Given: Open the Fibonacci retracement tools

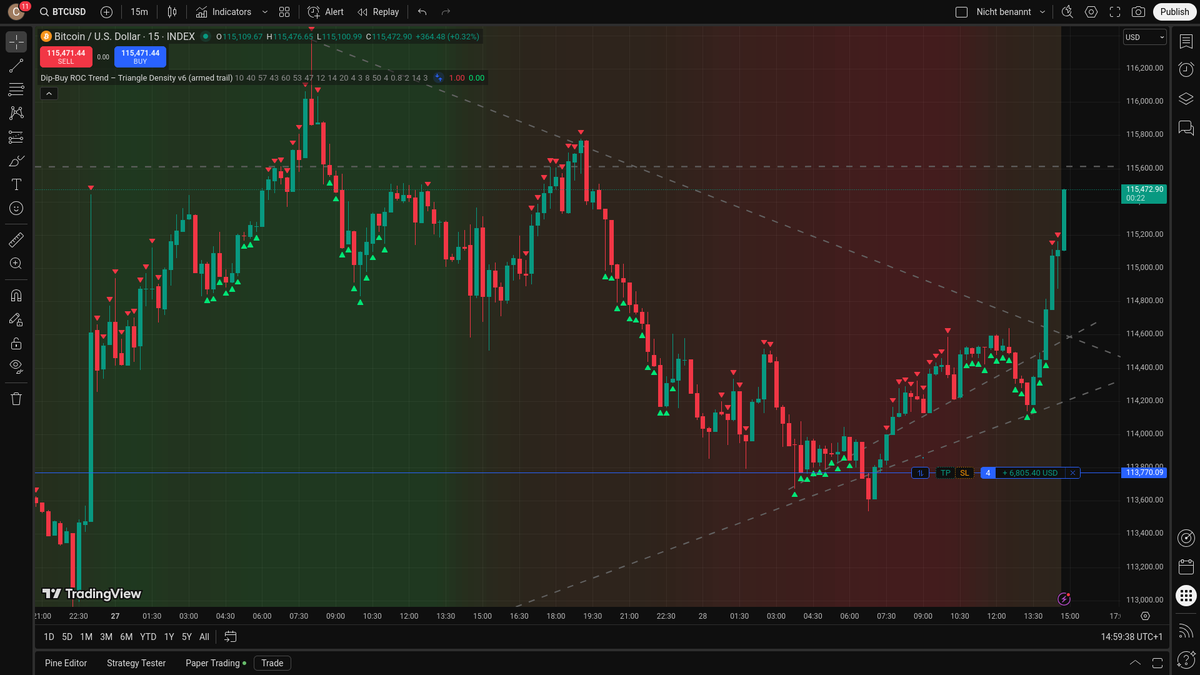Looking at the screenshot, I should pyautogui.click(x=16, y=90).
